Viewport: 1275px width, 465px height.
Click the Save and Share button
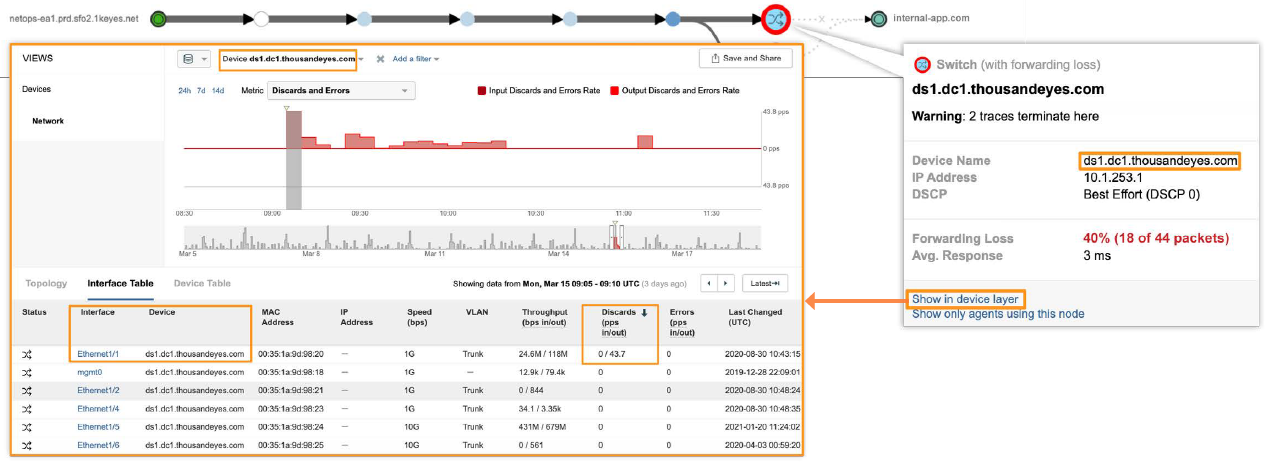click(745, 58)
